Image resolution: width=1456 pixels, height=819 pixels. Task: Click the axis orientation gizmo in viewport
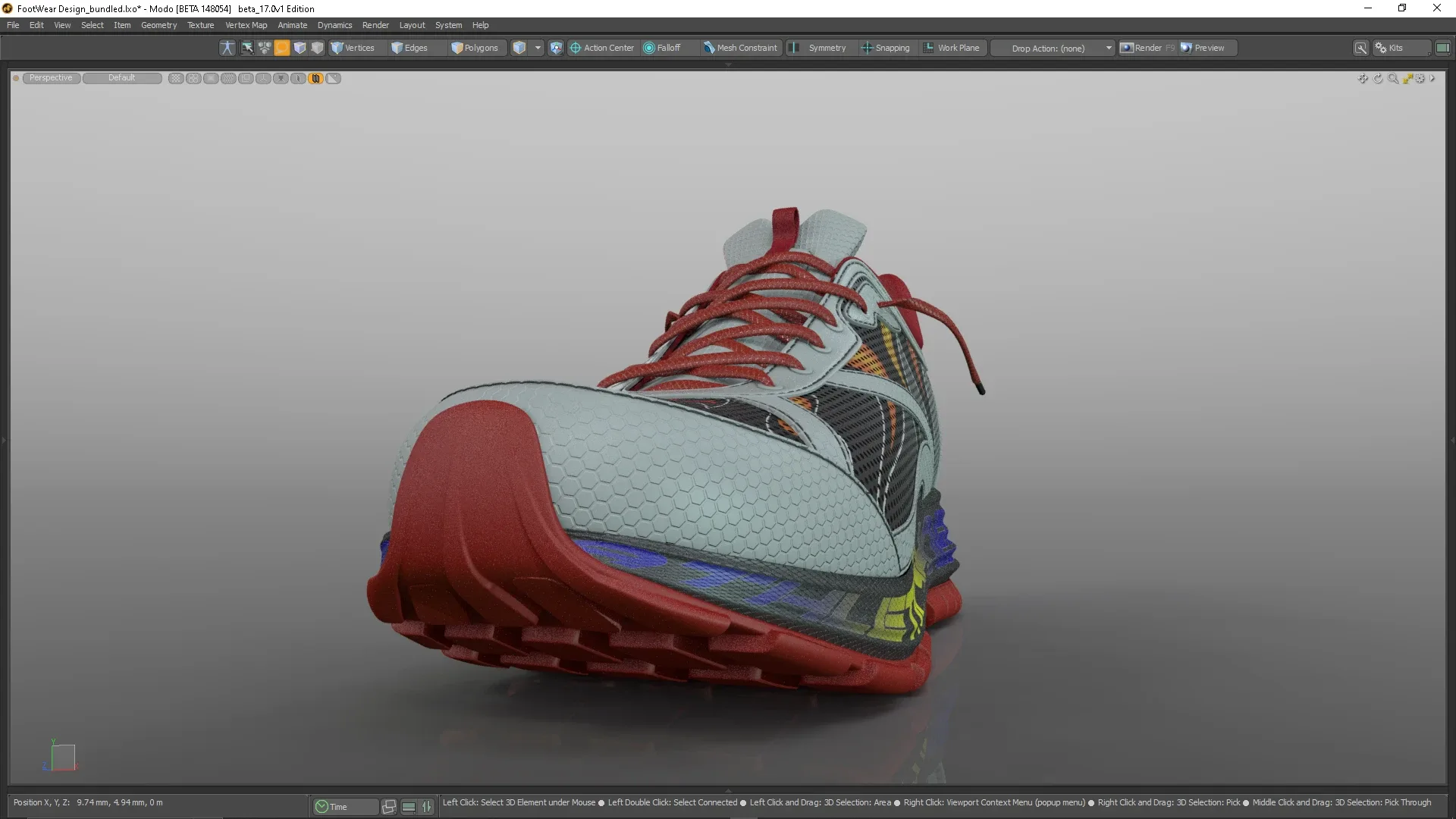click(61, 756)
